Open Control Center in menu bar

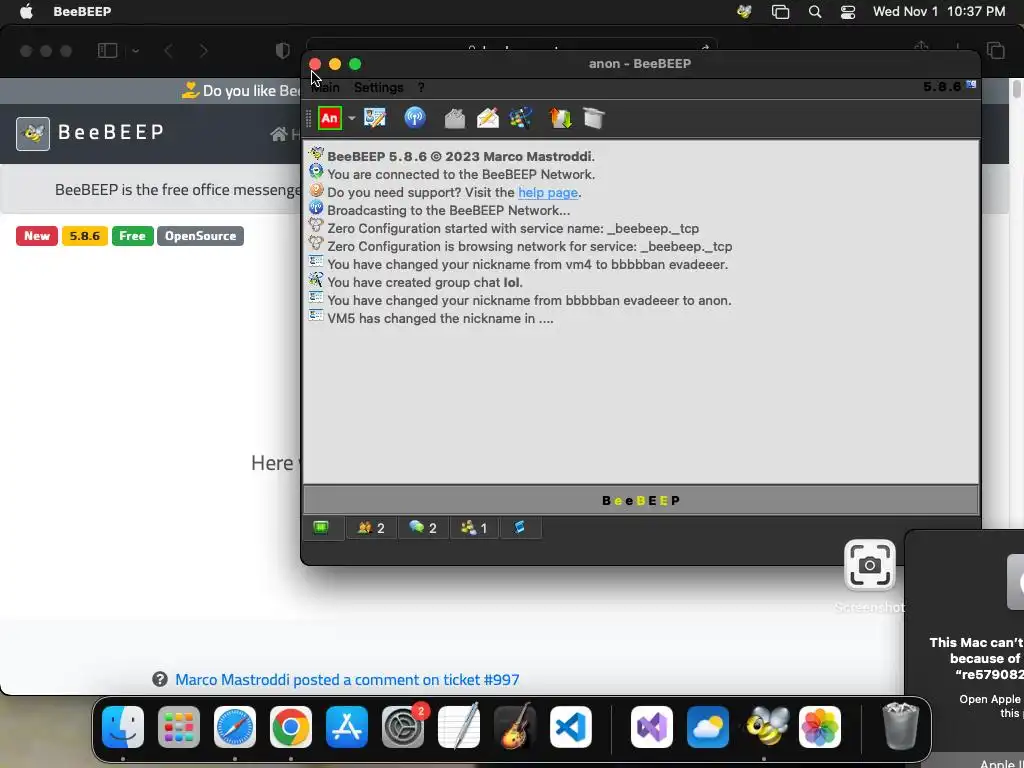coord(848,11)
